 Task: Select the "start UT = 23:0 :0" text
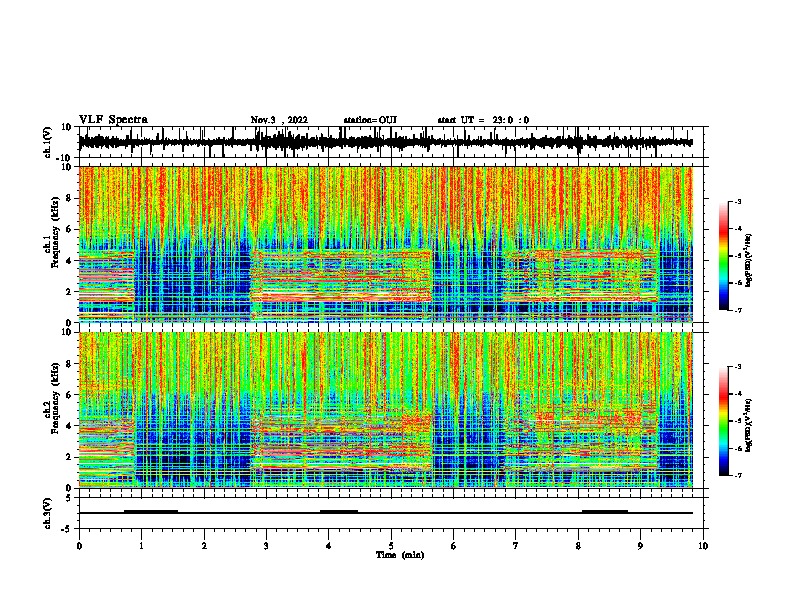click(483, 120)
